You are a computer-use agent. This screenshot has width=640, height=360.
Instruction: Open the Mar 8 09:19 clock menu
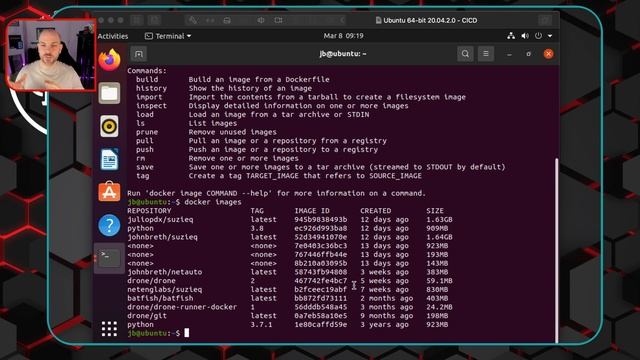(x=343, y=36)
